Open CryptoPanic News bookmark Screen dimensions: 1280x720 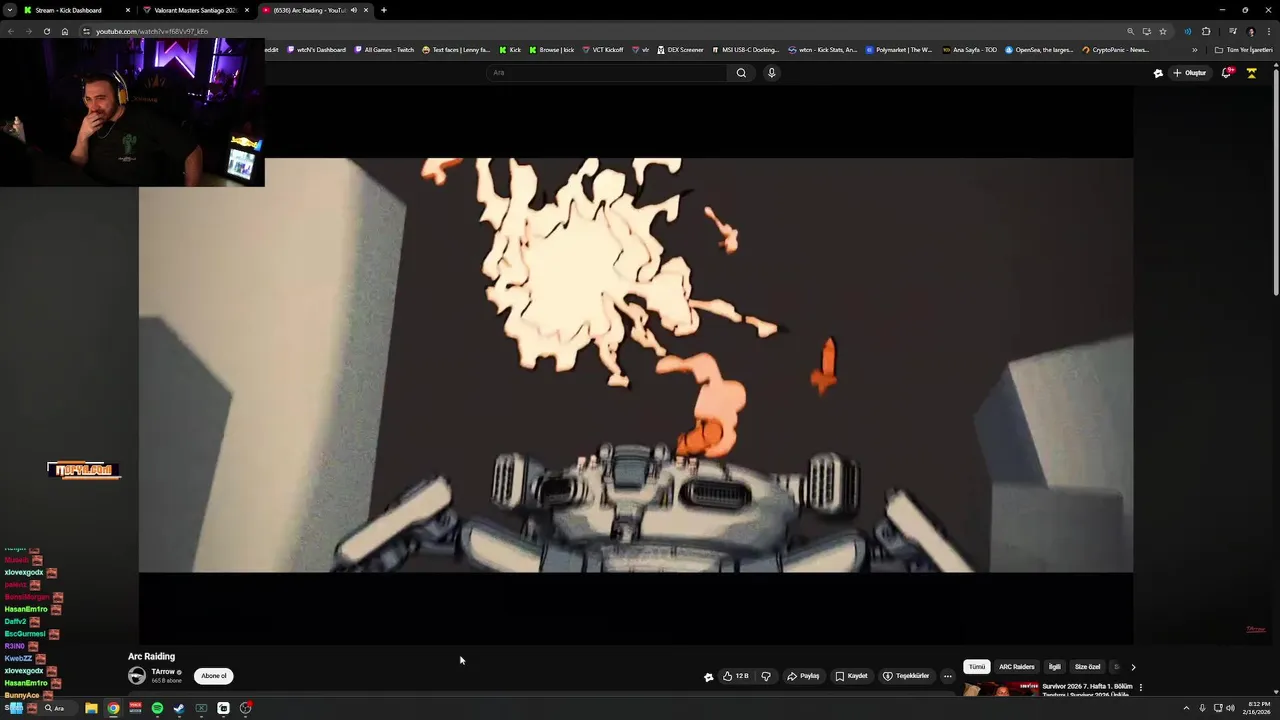[1115, 50]
